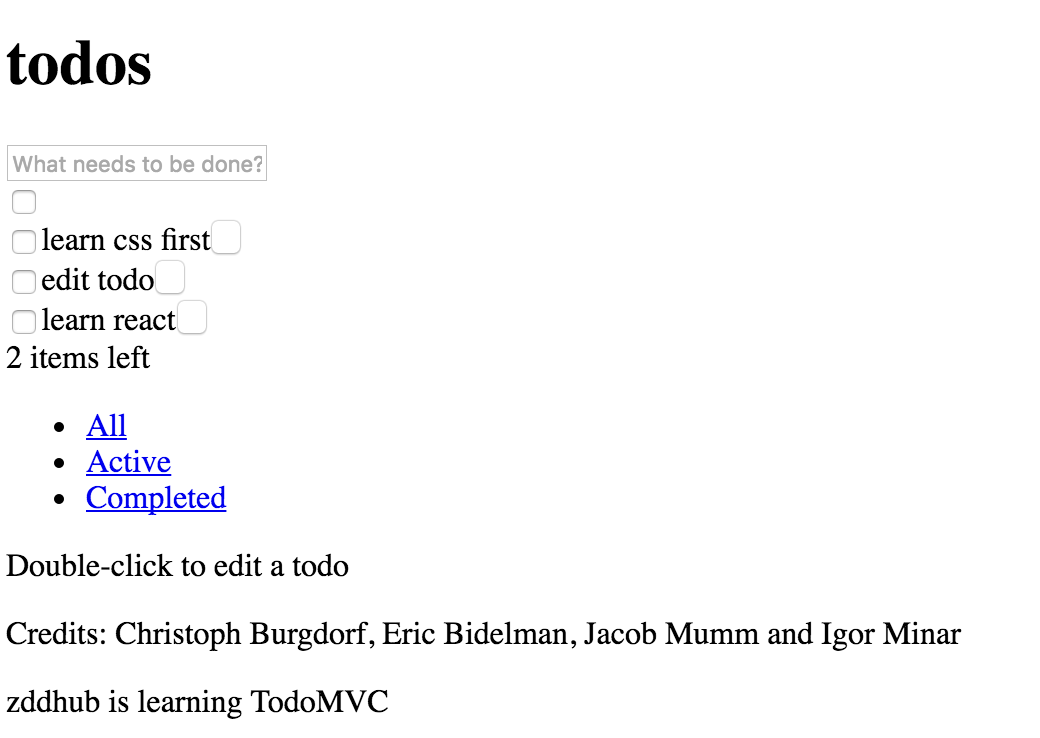Click the '2 items left' counter text
The image size is (1040, 738).
77,358
